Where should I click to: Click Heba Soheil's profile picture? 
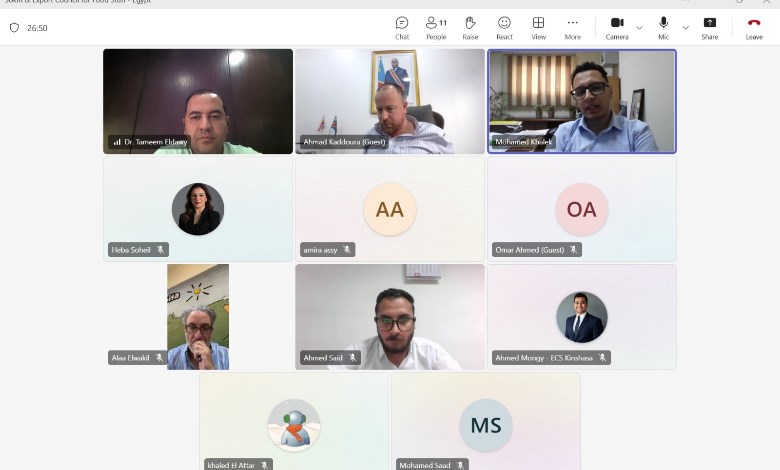click(198, 209)
